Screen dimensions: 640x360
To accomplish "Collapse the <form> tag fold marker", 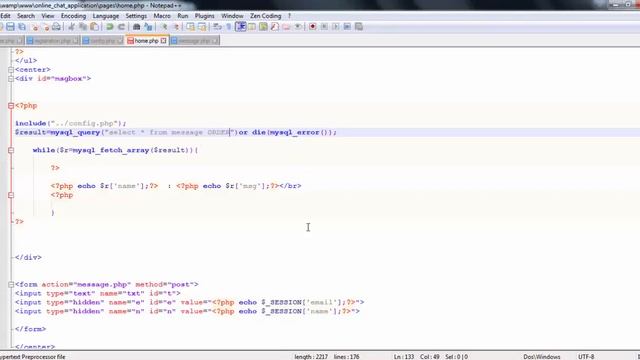I will tap(11, 284).
